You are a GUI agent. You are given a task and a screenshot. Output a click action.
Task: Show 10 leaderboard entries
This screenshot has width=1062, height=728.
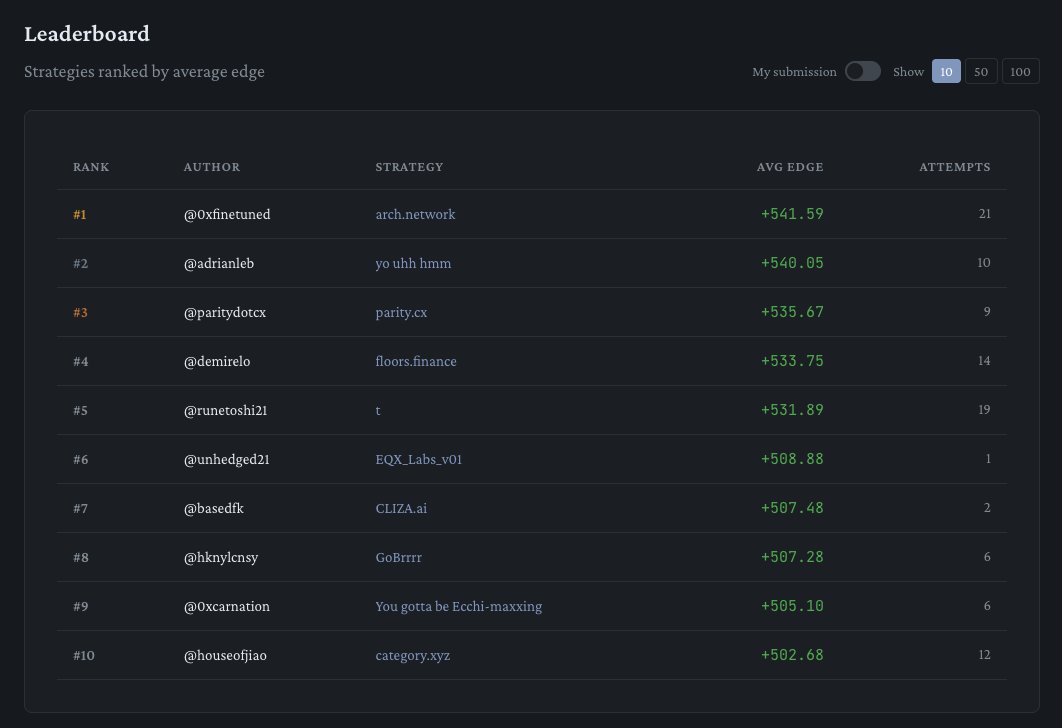point(946,71)
